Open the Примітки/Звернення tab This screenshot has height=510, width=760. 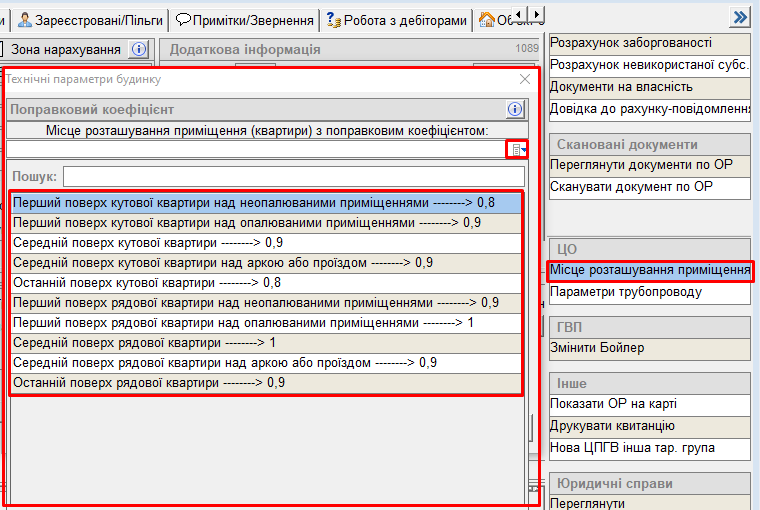(245, 19)
